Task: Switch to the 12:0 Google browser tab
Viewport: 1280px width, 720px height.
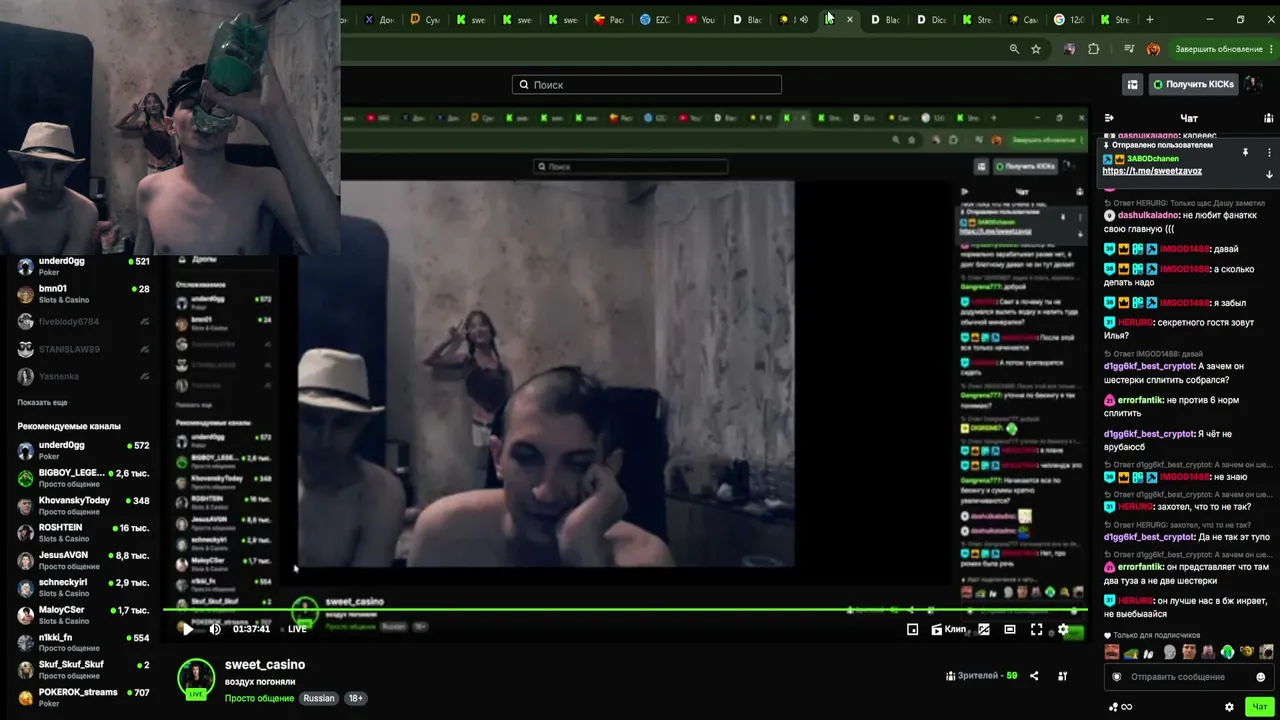Action: click(1069, 19)
